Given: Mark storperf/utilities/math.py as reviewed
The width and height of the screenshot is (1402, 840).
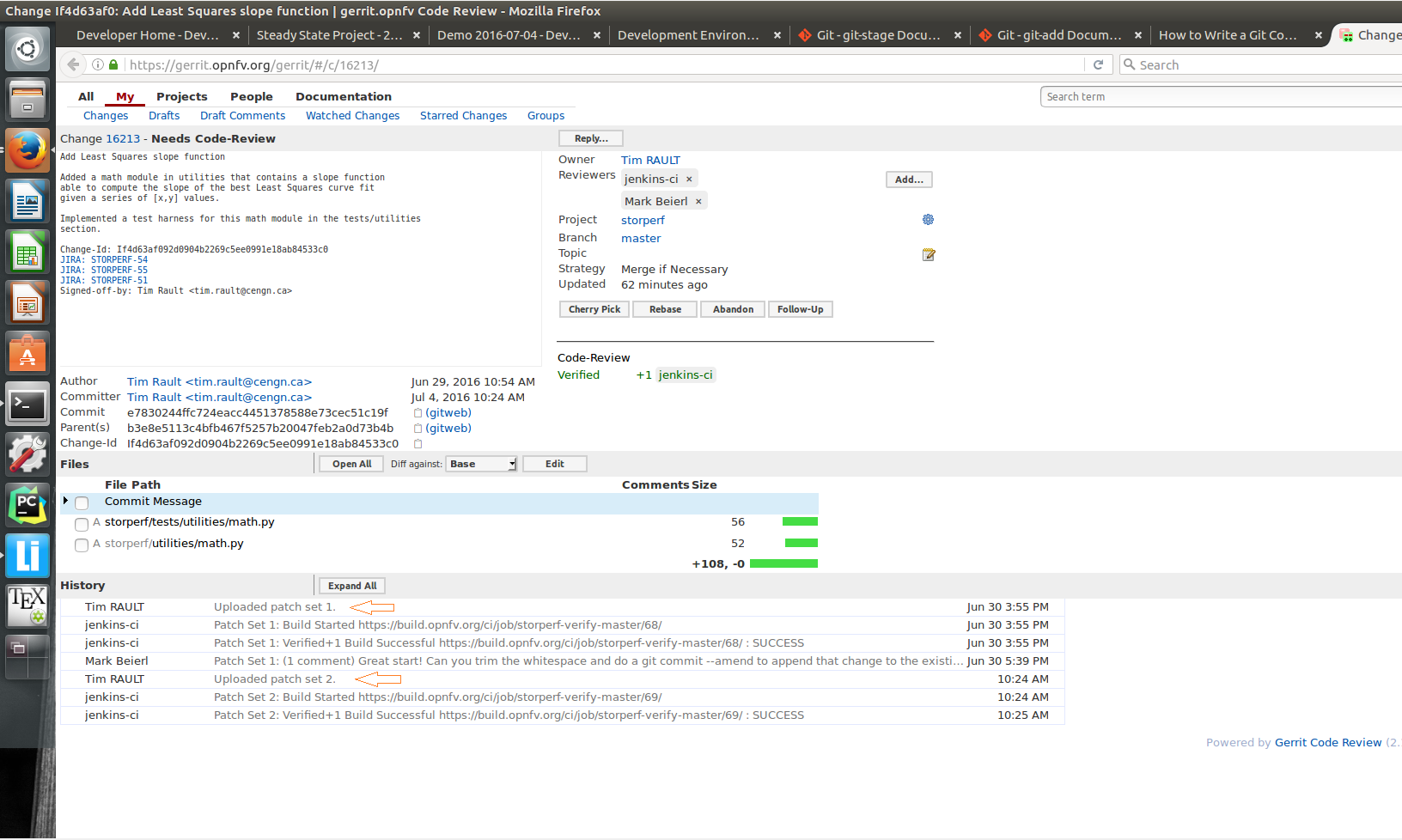Looking at the screenshot, I should [82, 545].
